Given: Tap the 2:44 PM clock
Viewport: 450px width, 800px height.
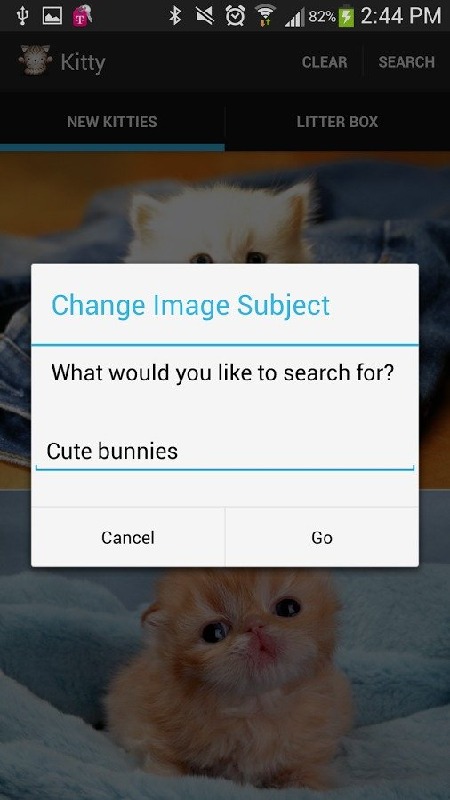Looking at the screenshot, I should tap(401, 16).
